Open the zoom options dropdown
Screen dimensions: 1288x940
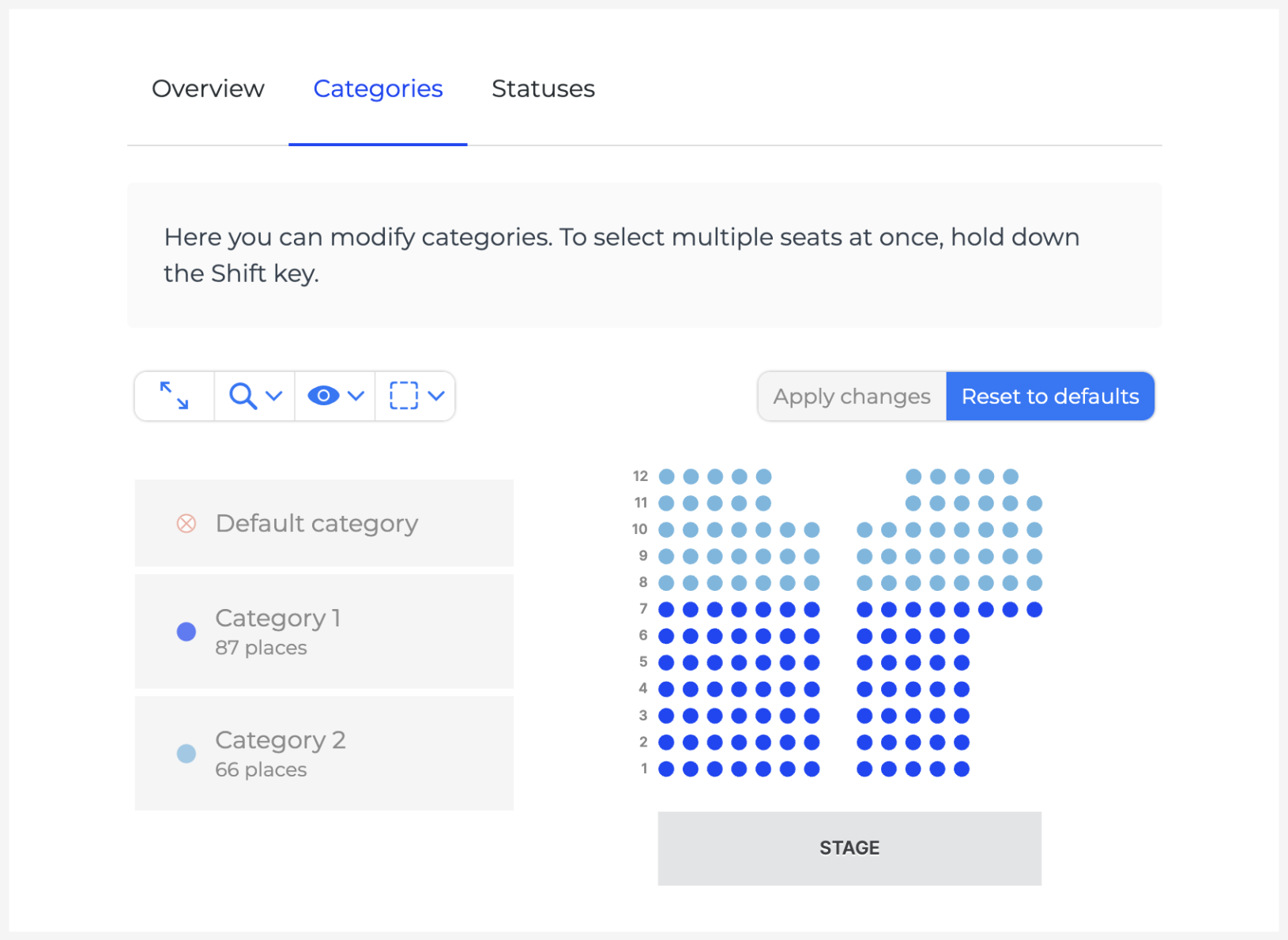(273, 396)
